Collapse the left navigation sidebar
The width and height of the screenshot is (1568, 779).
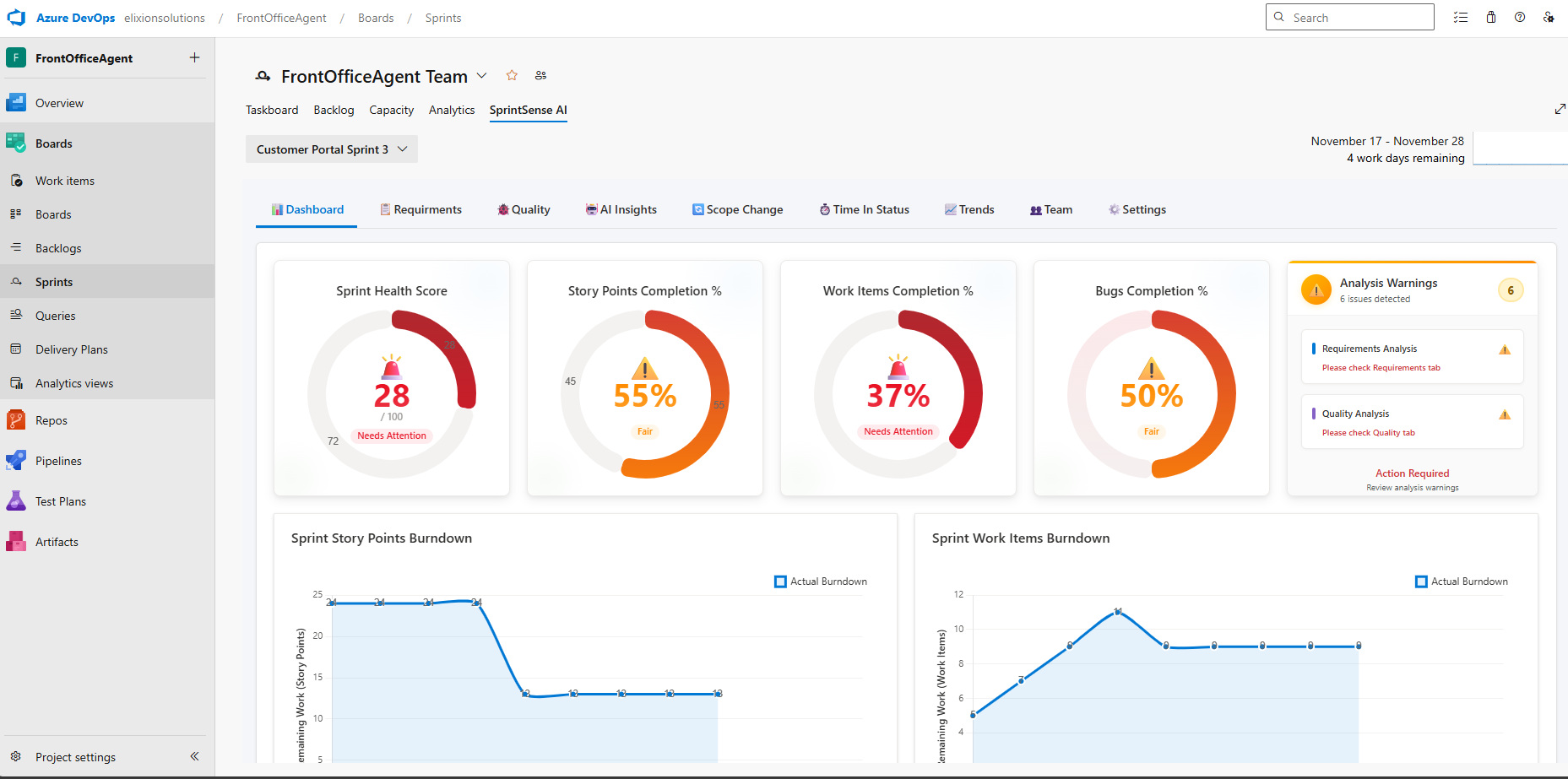194,756
